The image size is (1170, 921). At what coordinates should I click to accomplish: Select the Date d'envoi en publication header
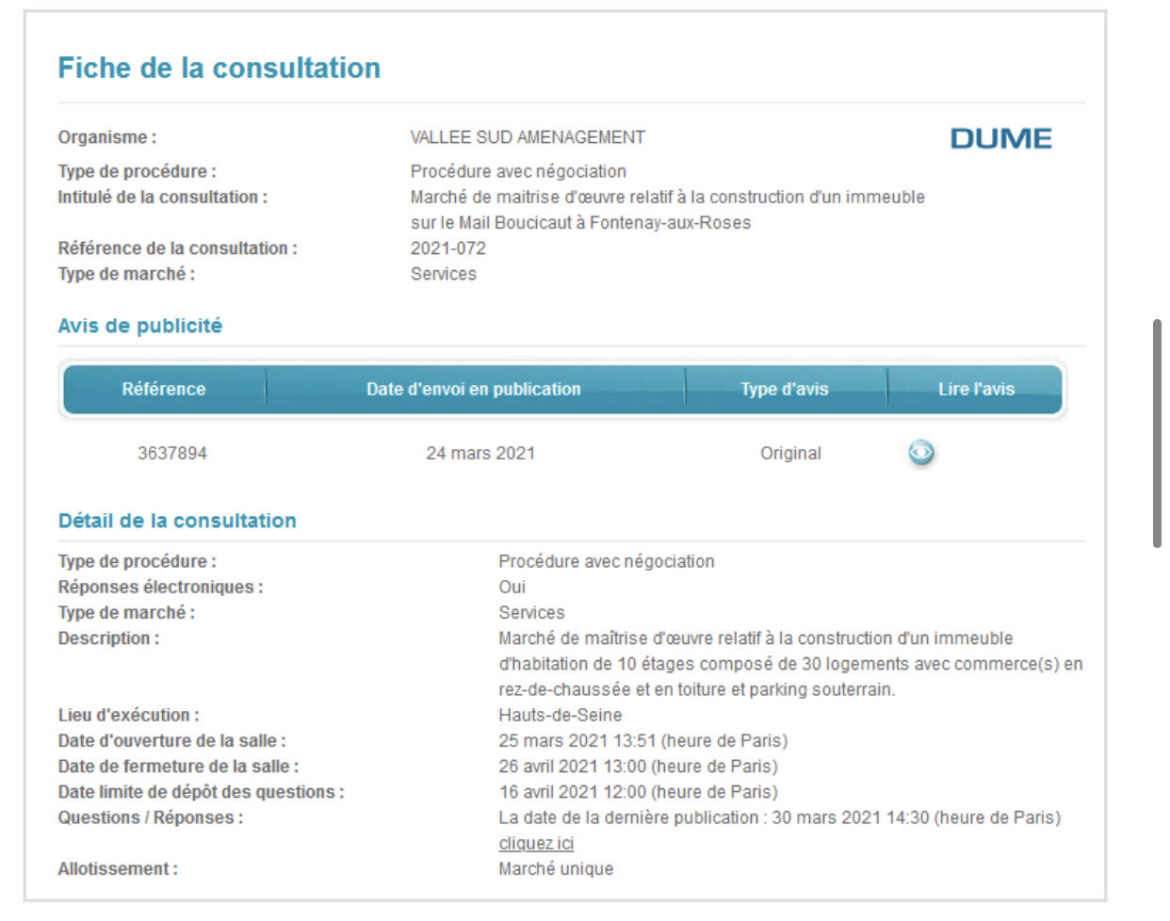[474, 389]
